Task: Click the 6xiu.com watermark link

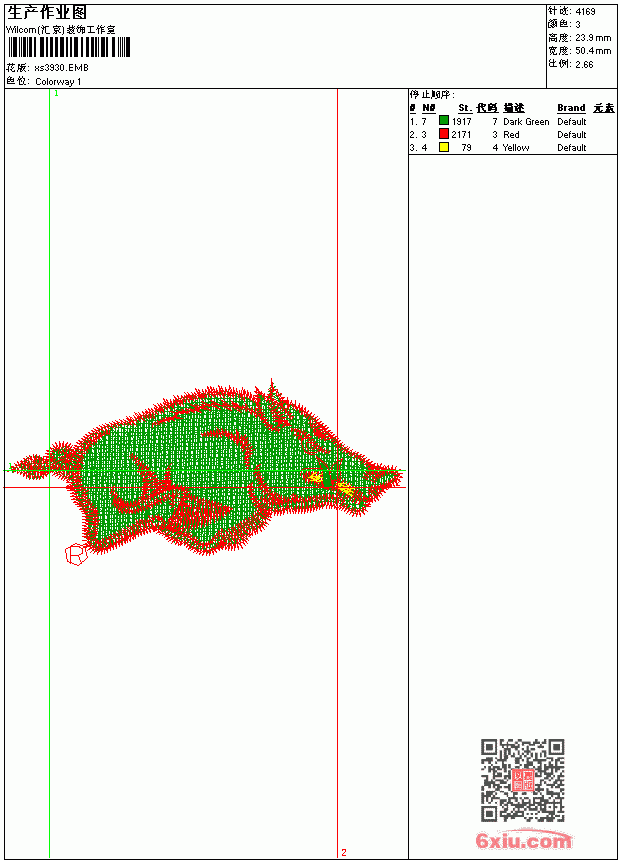Action: click(x=523, y=840)
